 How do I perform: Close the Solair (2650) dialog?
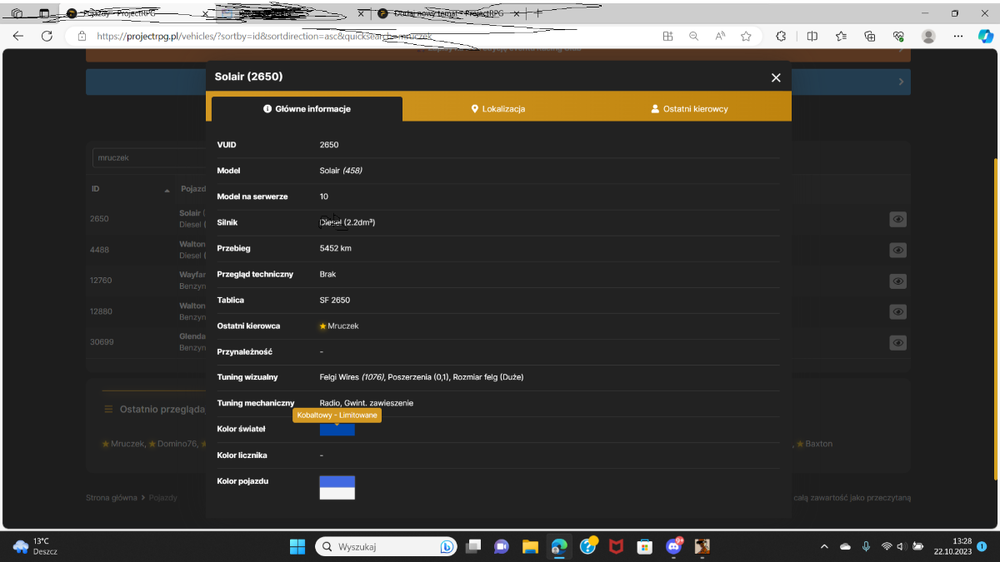coord(776,78)
